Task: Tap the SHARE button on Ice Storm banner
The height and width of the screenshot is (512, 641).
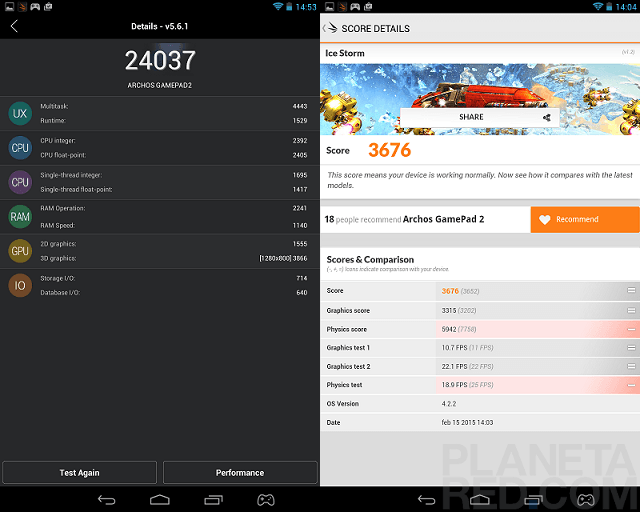Action: (478, 117)
